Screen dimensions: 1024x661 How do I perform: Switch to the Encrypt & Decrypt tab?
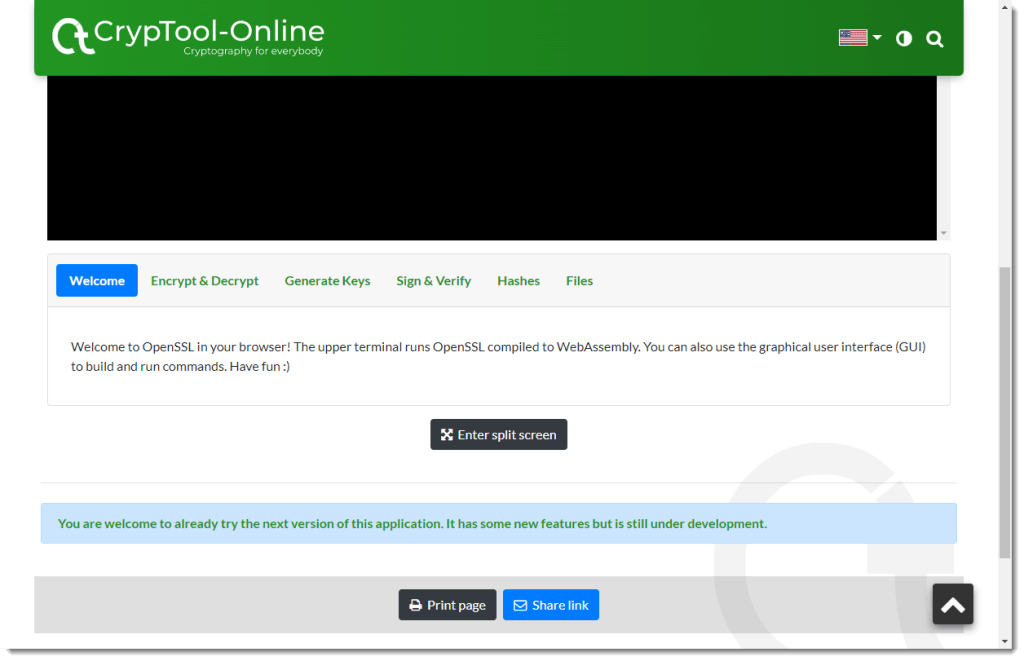(204, 281)
